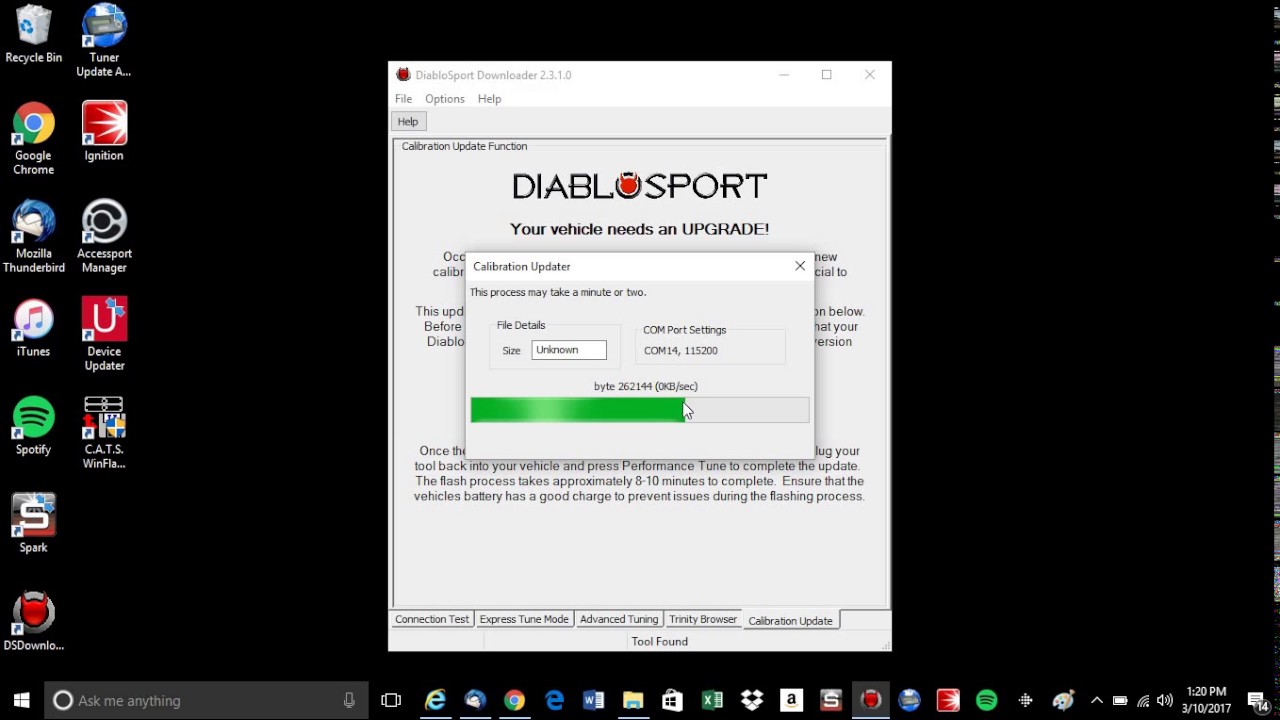Open the Wi-Fi network tray icon
This screenshot has height=720, width=1280.
point(1142,700)
